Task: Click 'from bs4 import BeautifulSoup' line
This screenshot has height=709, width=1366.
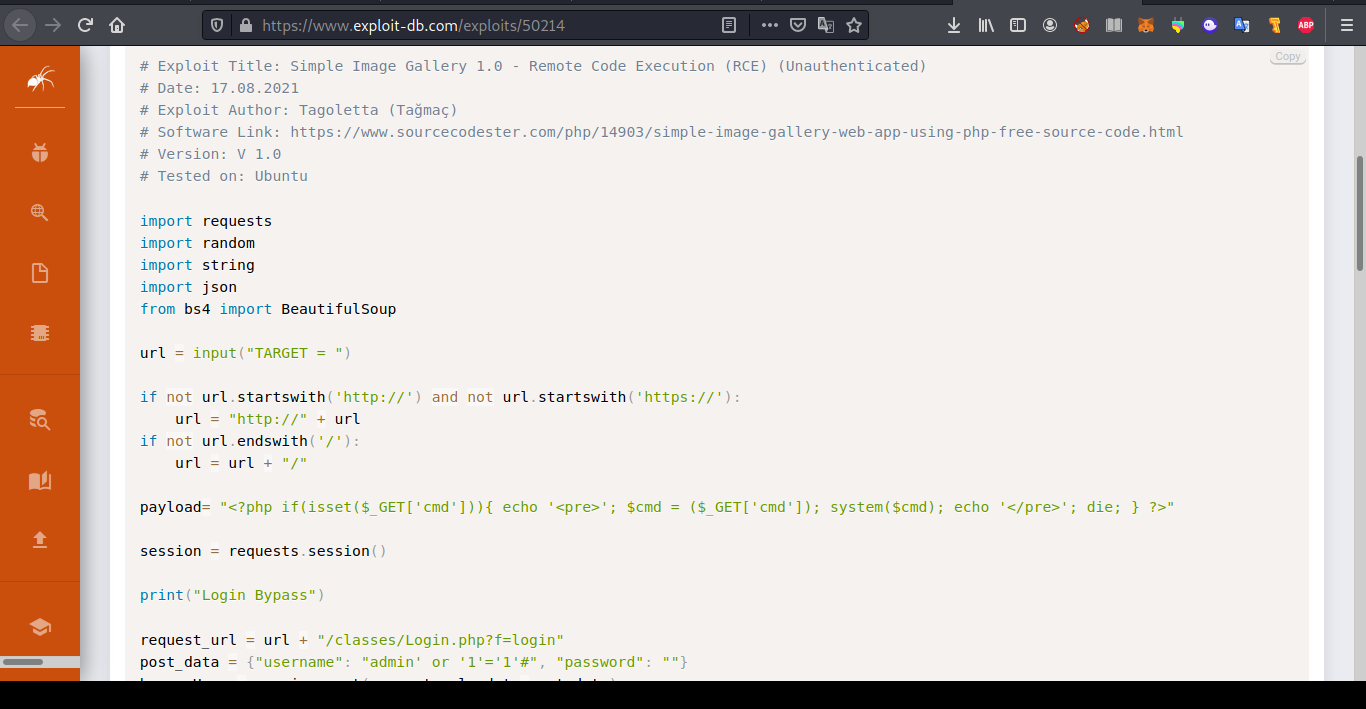Action: (x=268, y=309)
